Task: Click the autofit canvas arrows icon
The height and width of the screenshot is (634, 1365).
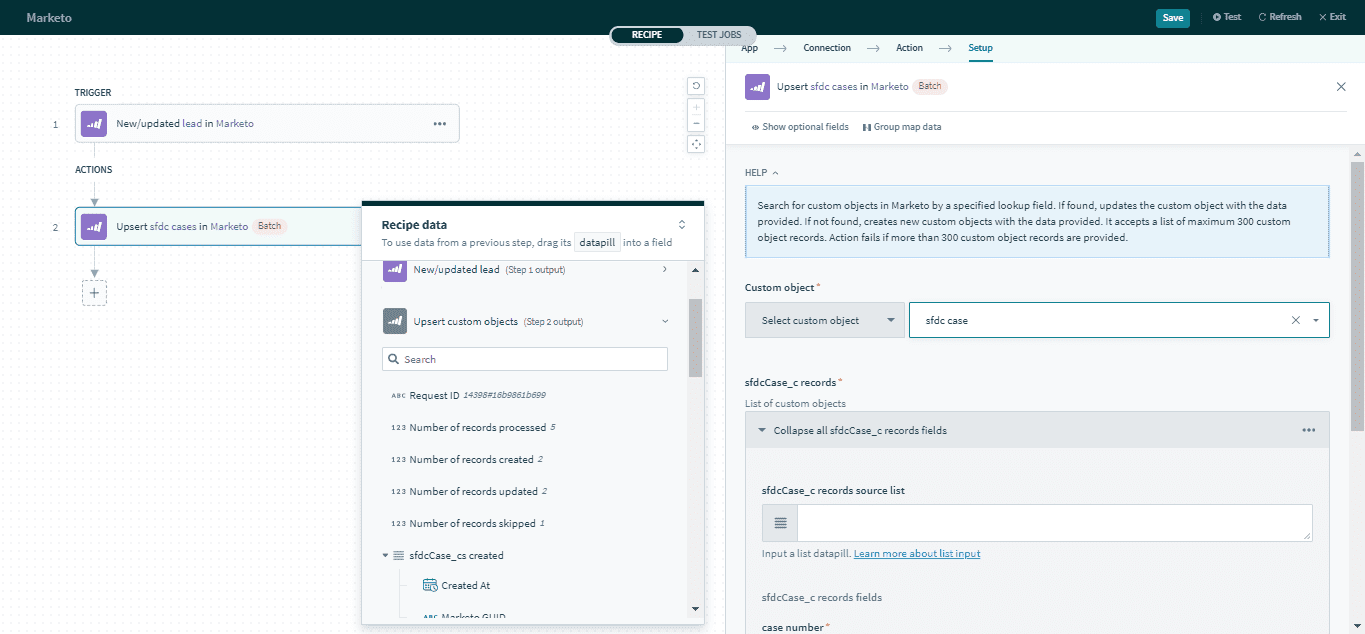Action: tap(696, 143)
